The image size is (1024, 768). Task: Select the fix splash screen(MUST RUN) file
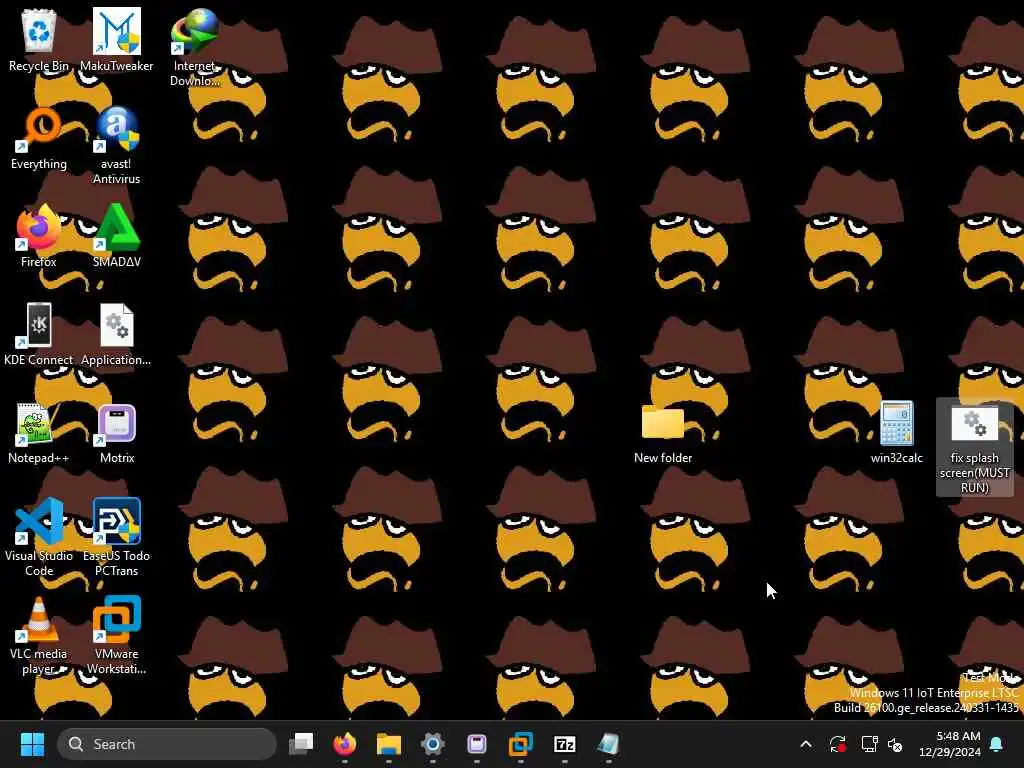pos(974,447)
